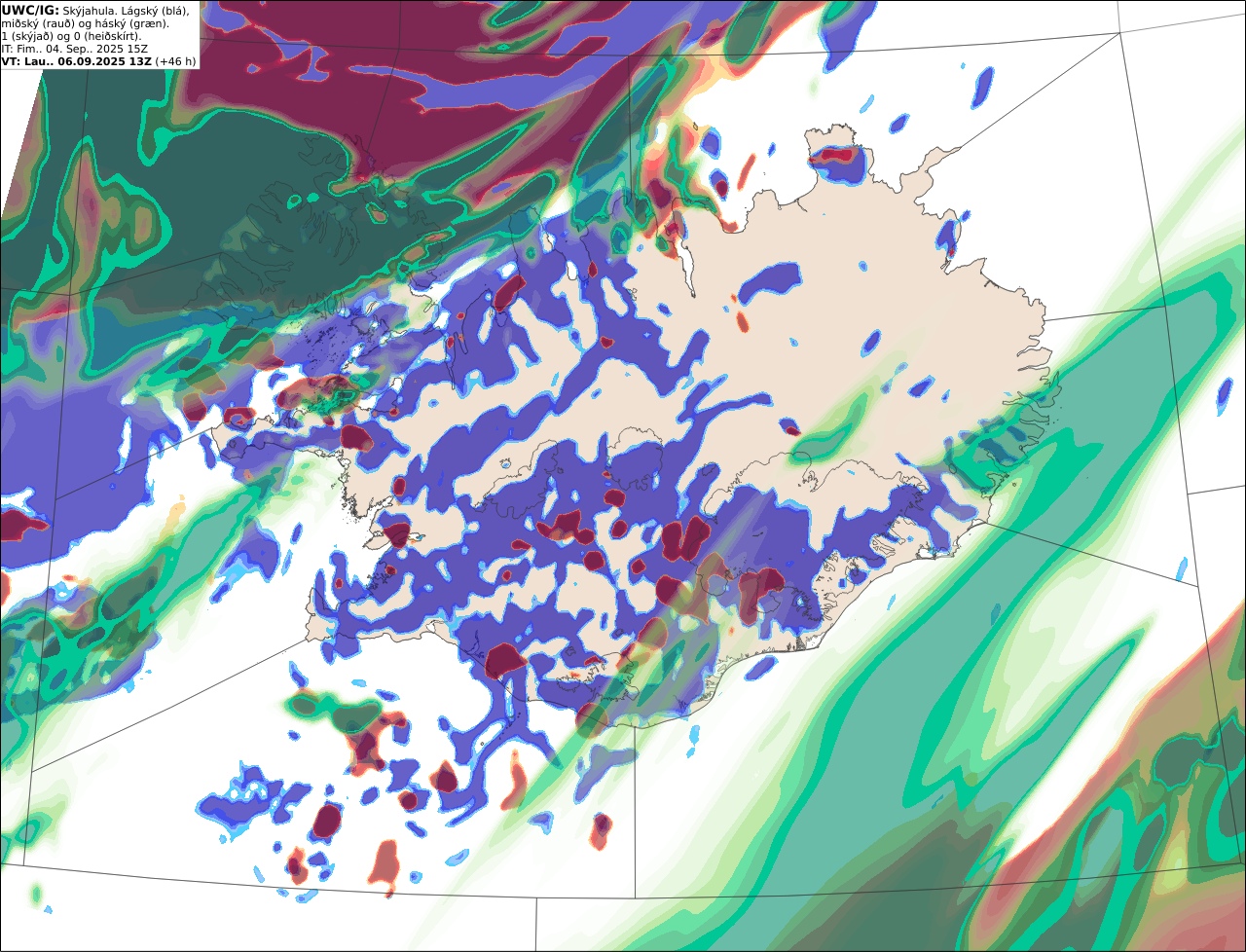The width and height of the screenshot is (1246, 952).
Task: Select the '1 (skýjað) og 0 (heiðskírt).' line
Action: point(71,36)
